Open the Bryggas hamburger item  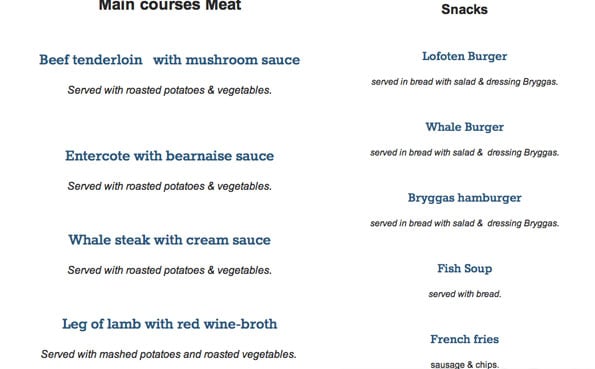point(464,198)
